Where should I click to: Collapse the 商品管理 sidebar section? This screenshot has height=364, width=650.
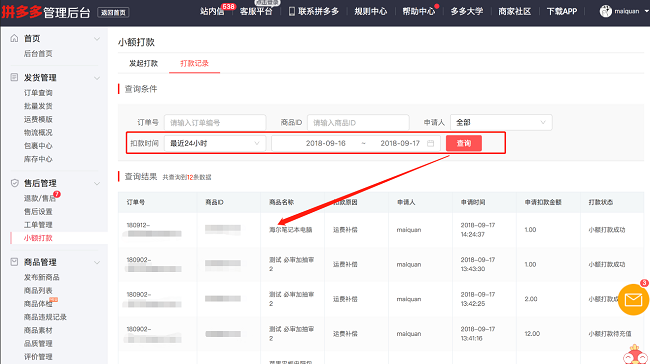[97, 262]
